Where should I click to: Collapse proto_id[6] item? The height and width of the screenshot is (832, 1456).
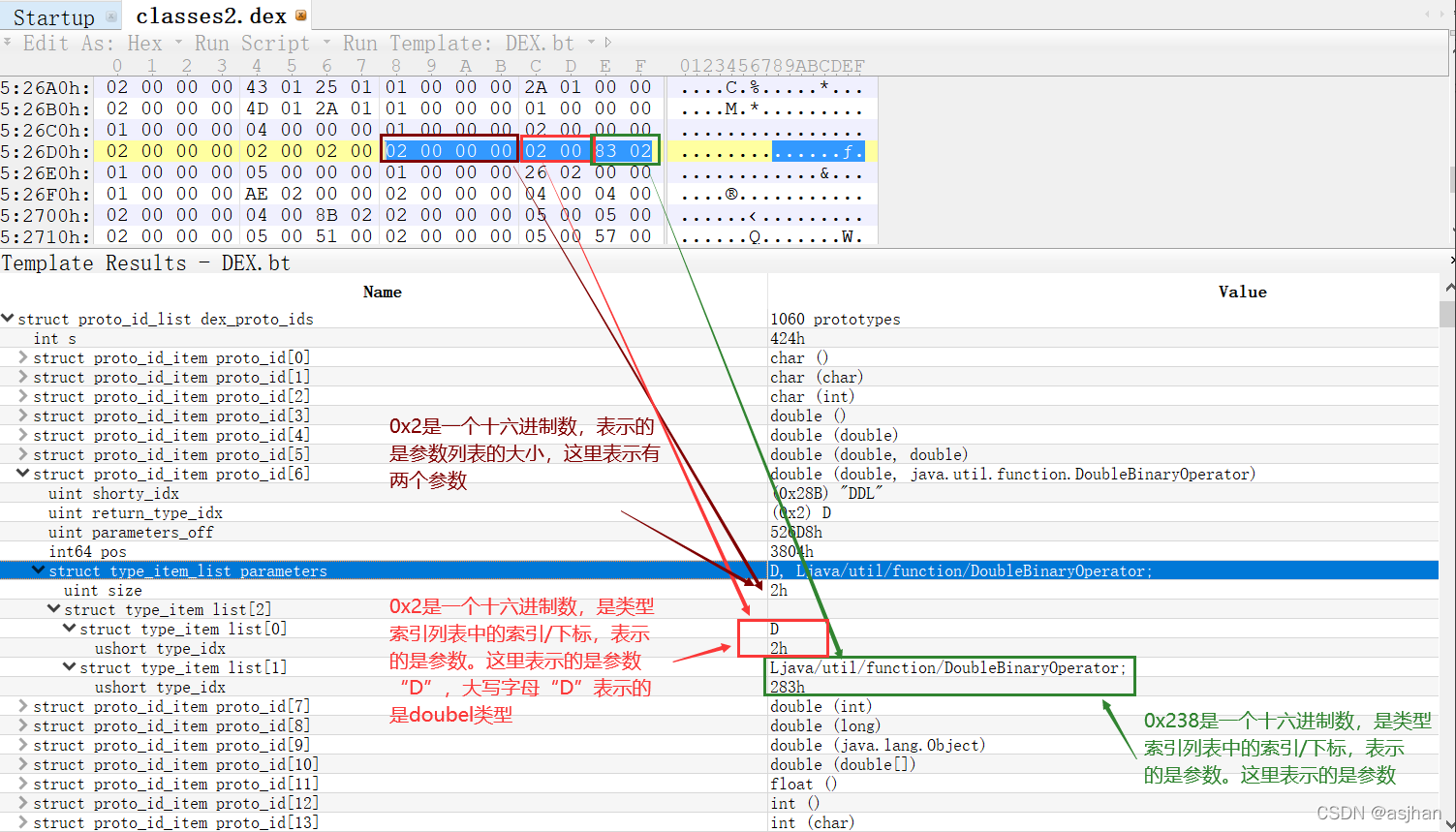[x=23, y=474]
